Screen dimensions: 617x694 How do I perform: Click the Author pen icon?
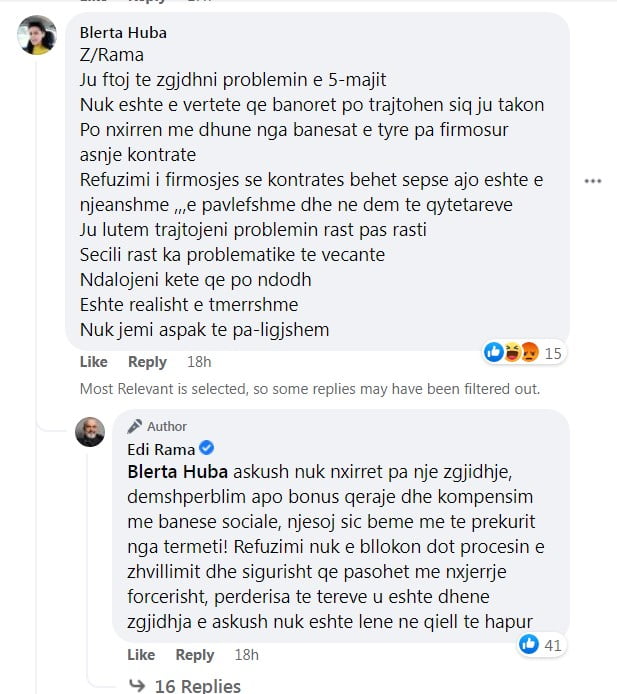pyautogui.click(x=135, y=426)
